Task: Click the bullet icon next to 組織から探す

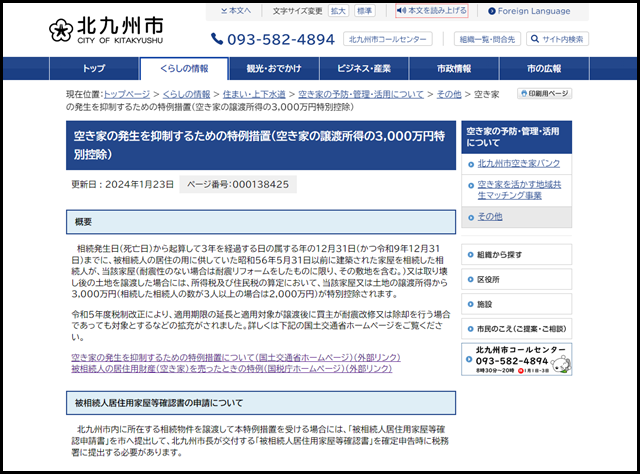Action: click(470, 255)
